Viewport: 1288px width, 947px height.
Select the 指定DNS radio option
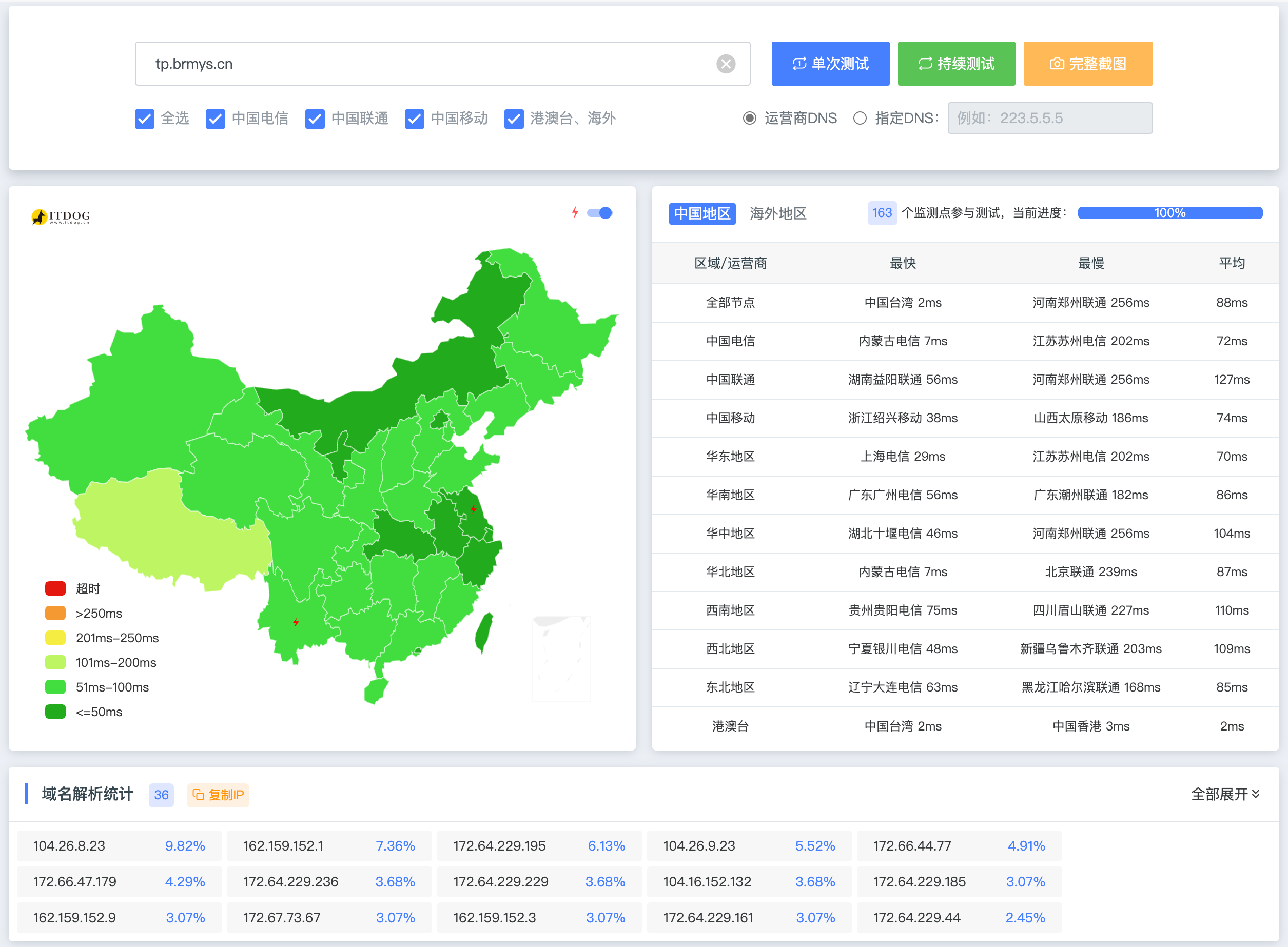860,118
